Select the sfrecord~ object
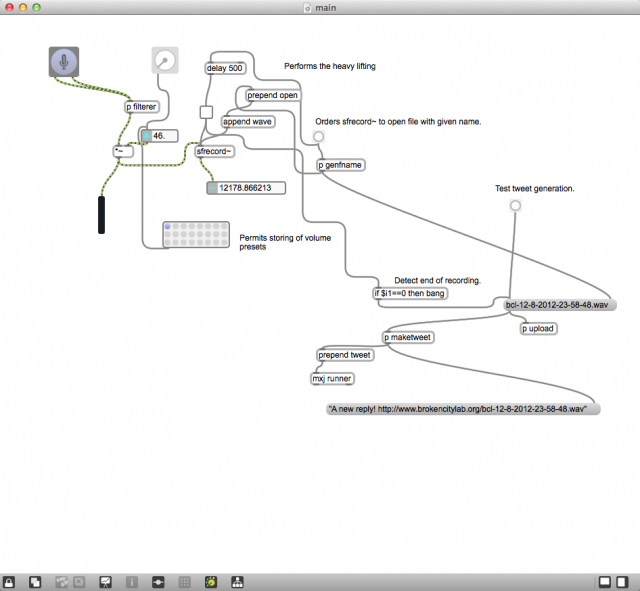The image size is (640, 591). 214,152
